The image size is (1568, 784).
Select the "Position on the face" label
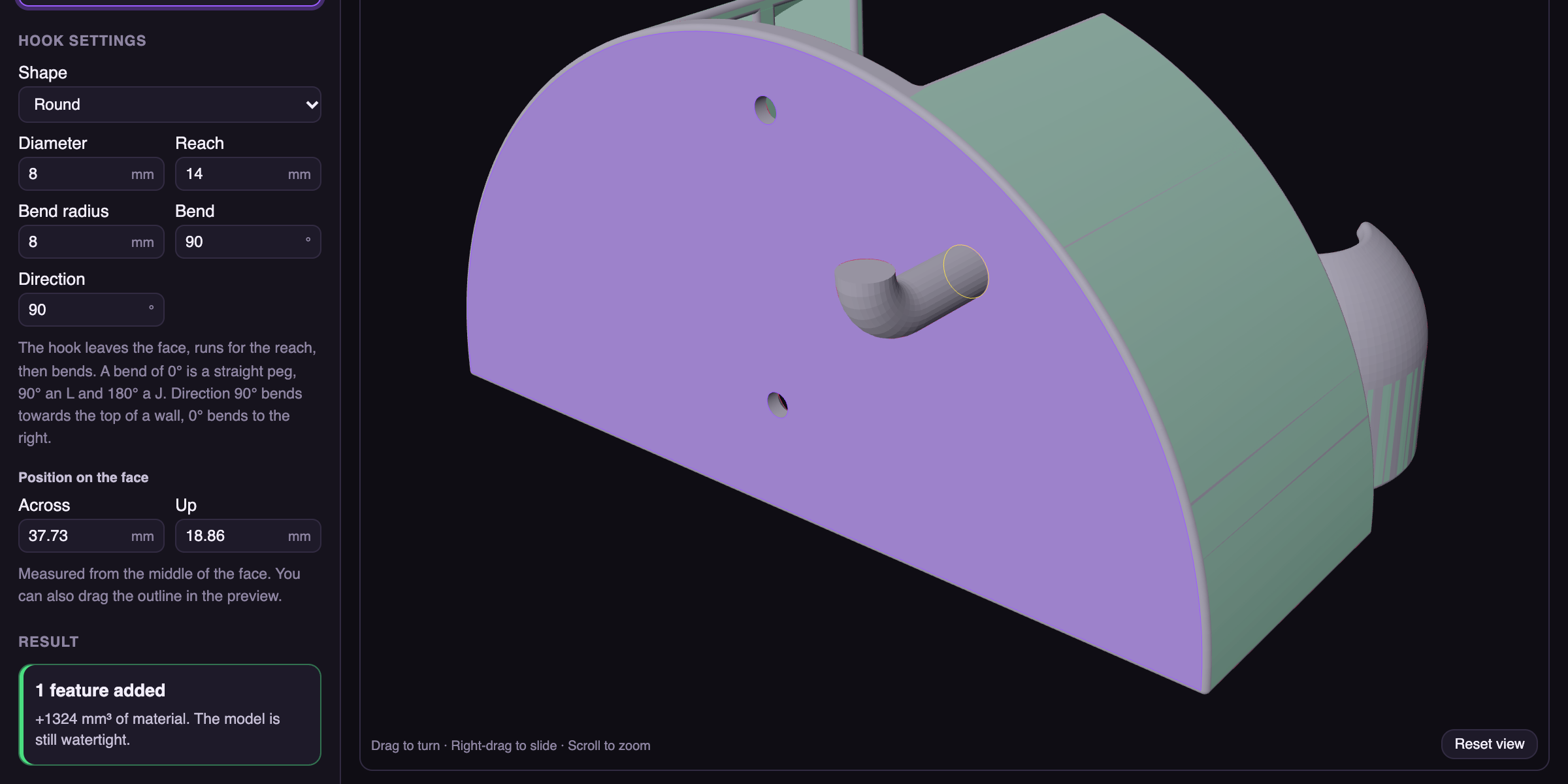point(83,478)
